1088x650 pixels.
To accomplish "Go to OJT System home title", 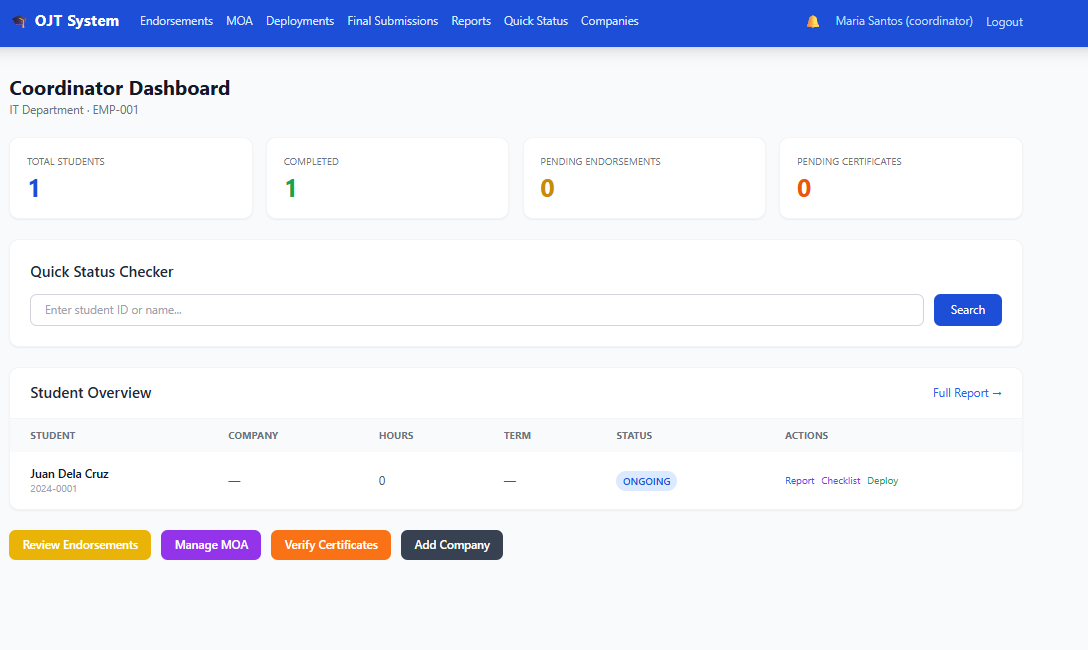I will 77,21.
